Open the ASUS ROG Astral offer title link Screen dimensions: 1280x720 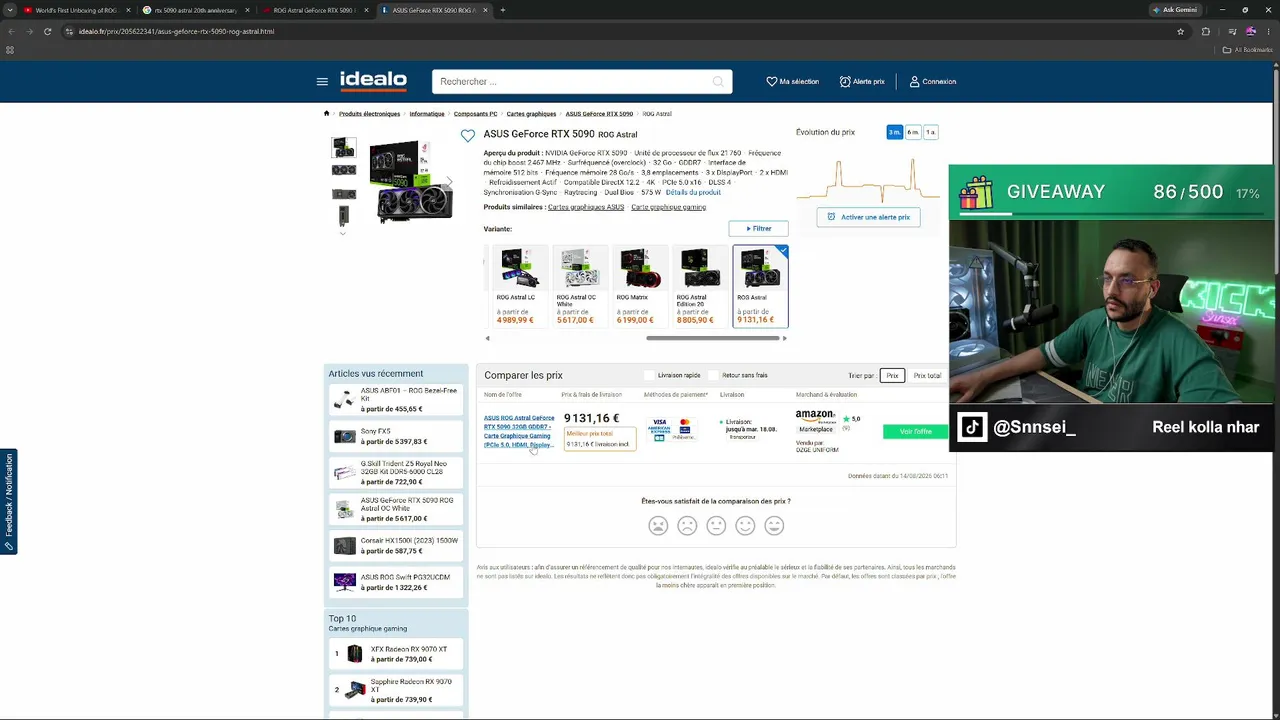coord(519,431)
